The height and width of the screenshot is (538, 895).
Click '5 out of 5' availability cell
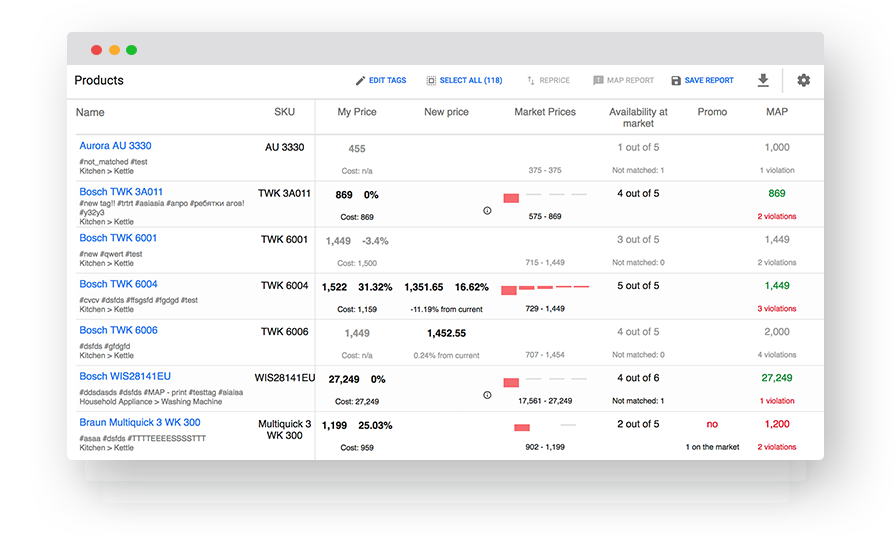pyautogui.click(x=638, y=286)
